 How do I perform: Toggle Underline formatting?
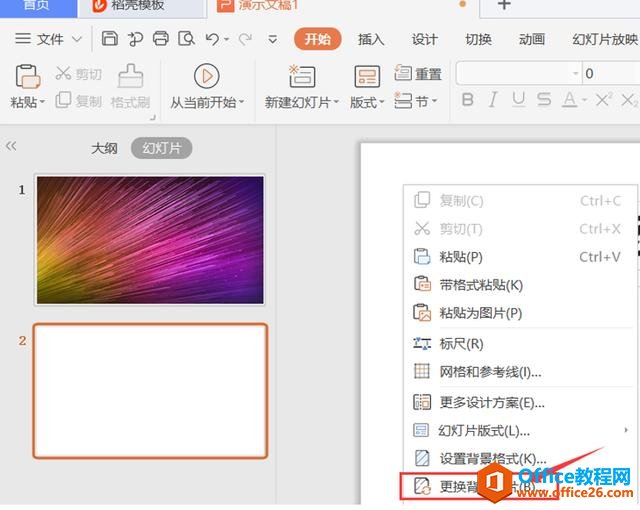[518, 100]
